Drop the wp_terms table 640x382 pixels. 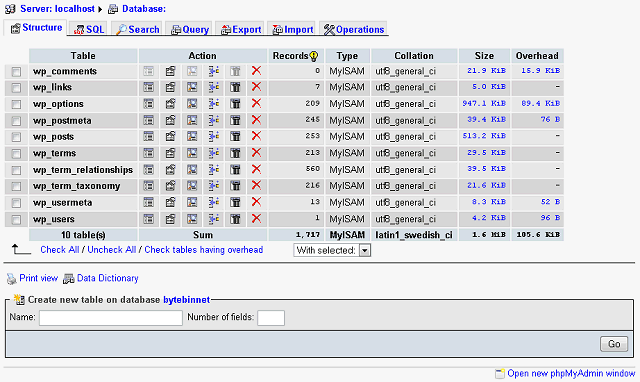point(256,153)
